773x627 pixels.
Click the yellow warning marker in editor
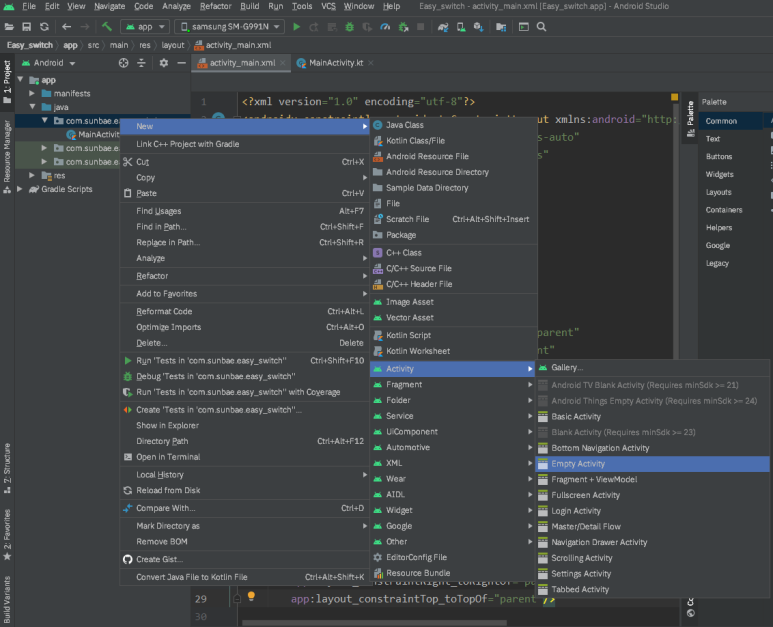[x=674, y=97]
